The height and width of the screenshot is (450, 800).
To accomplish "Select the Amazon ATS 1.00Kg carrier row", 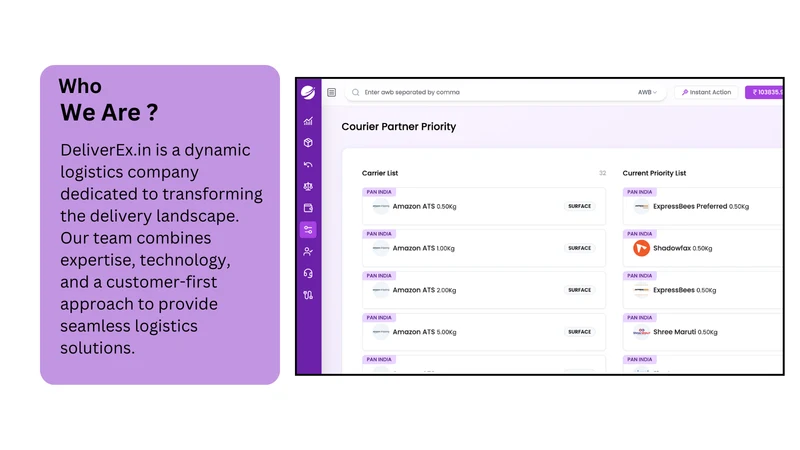I will pos(484,248).
